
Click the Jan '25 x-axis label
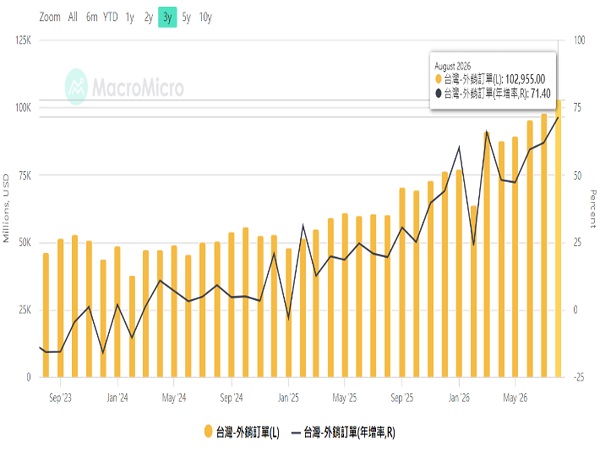288,398
